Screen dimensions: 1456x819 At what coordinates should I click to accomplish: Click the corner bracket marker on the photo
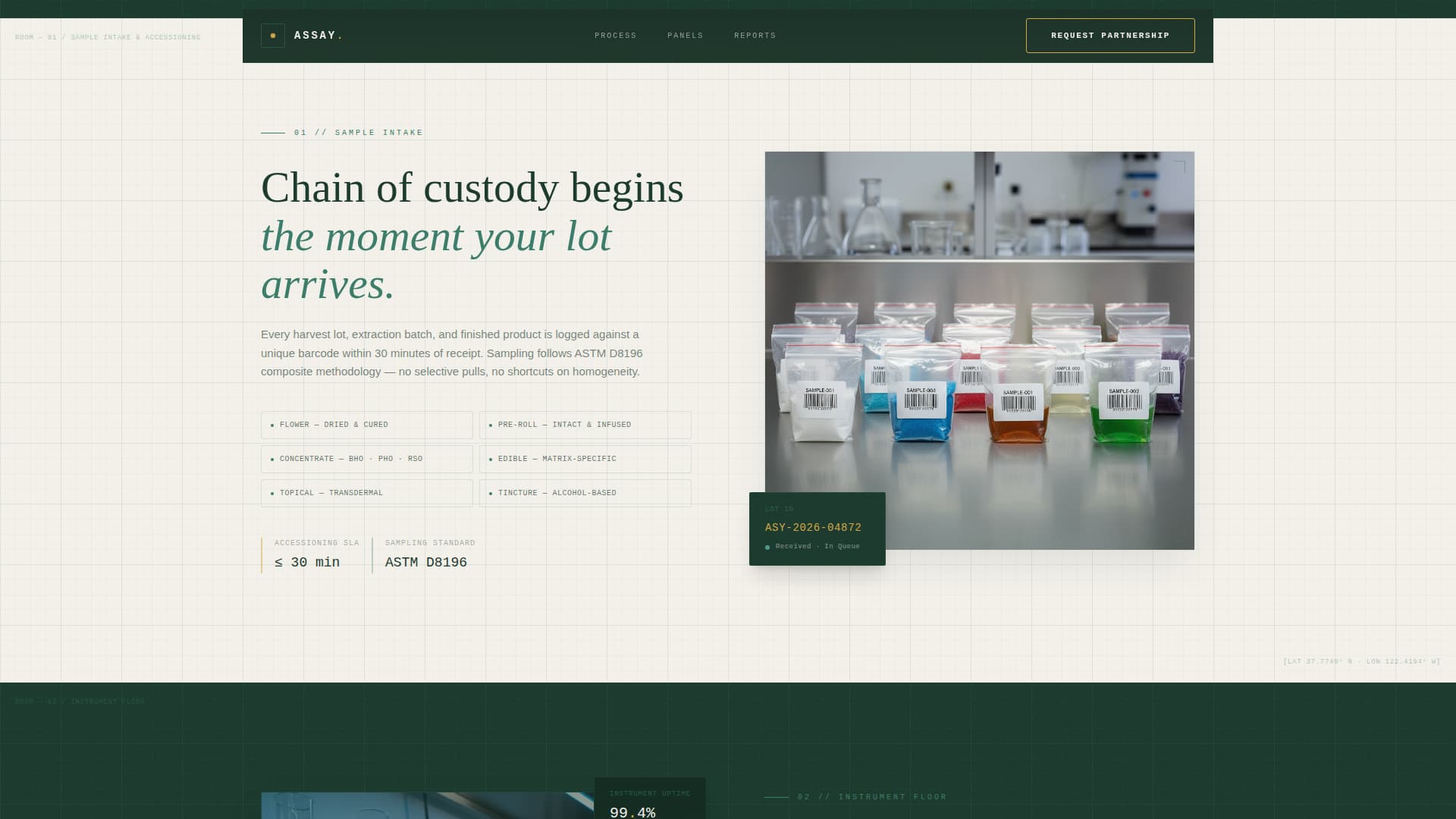coord(1180,164)
